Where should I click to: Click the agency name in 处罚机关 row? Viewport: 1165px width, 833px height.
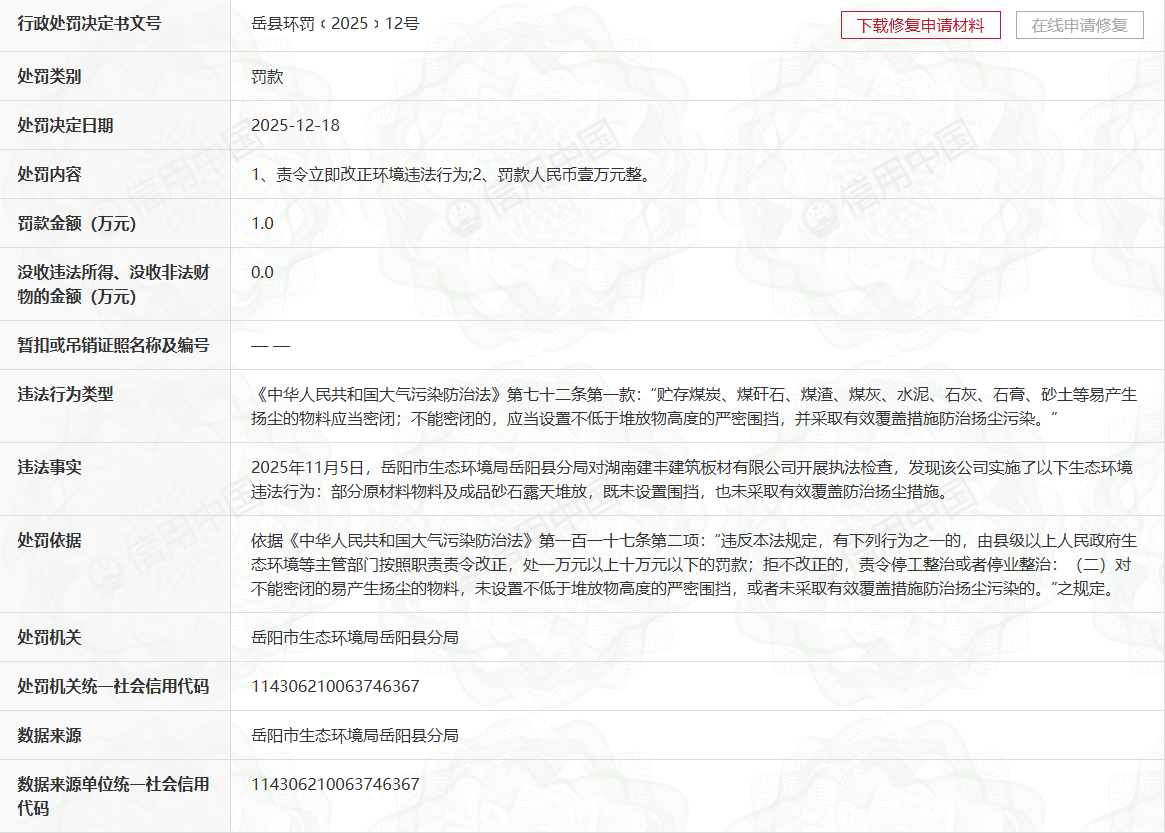pyautogui.click(x=355, y=637)
